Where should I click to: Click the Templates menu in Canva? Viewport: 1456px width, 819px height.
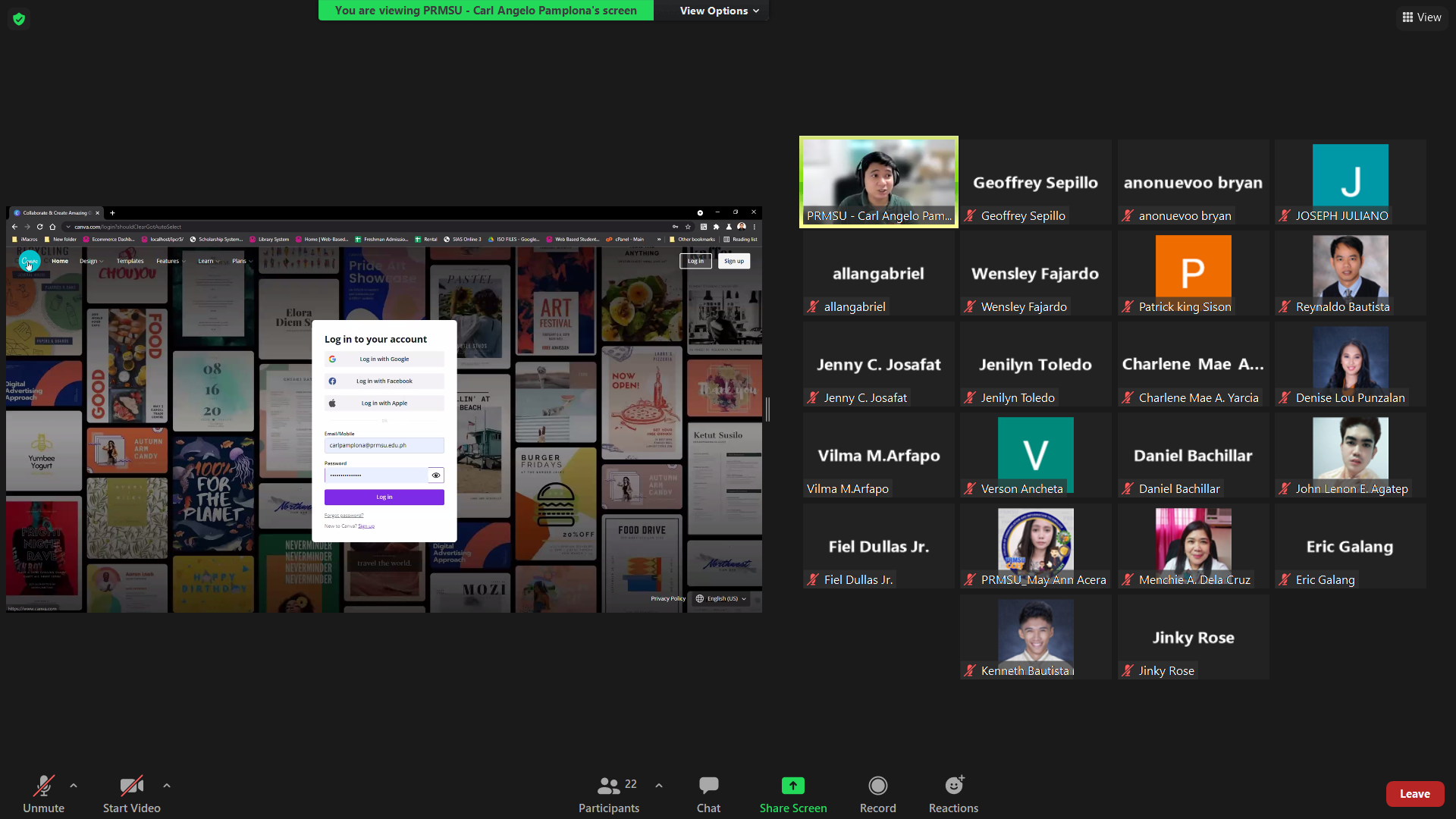coord(130,261)
